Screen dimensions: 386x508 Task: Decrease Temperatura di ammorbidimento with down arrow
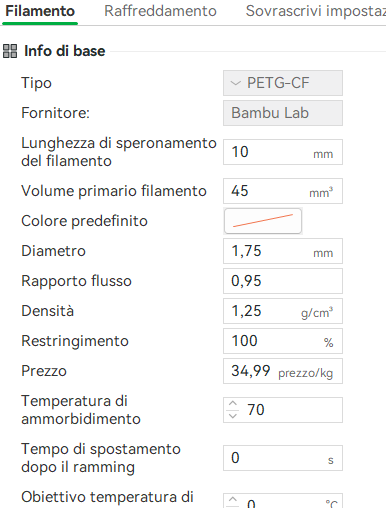[233, 416]
